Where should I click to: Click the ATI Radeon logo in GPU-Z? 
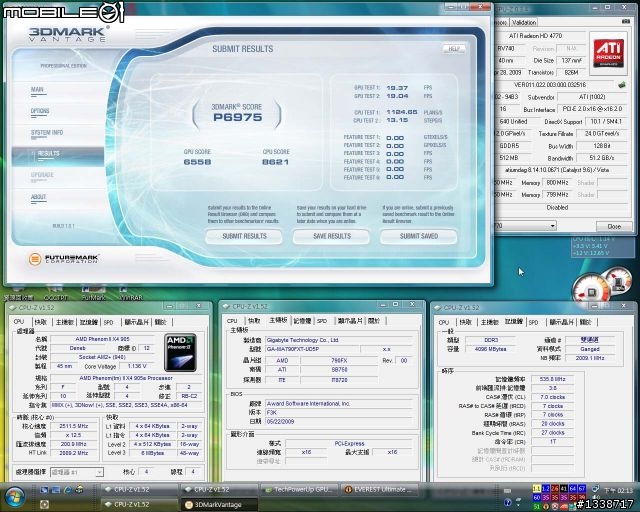coord(608,53)
